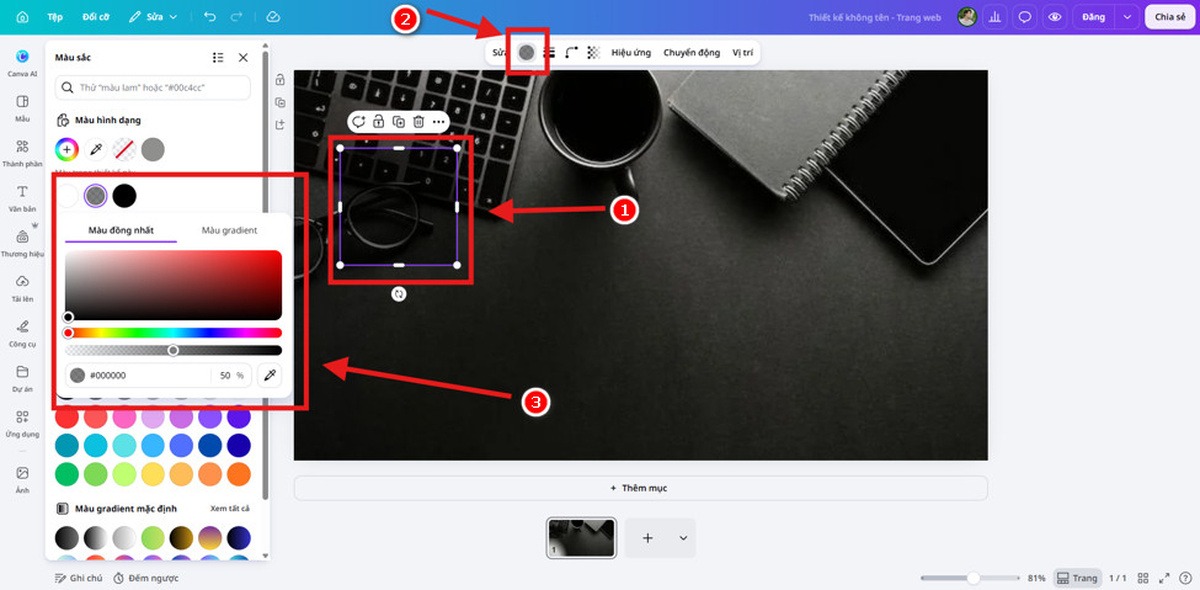The image size is (1200, 590).
Task: Open Hiệu ứng effects in the toolbar
Action: click(631, 52)
